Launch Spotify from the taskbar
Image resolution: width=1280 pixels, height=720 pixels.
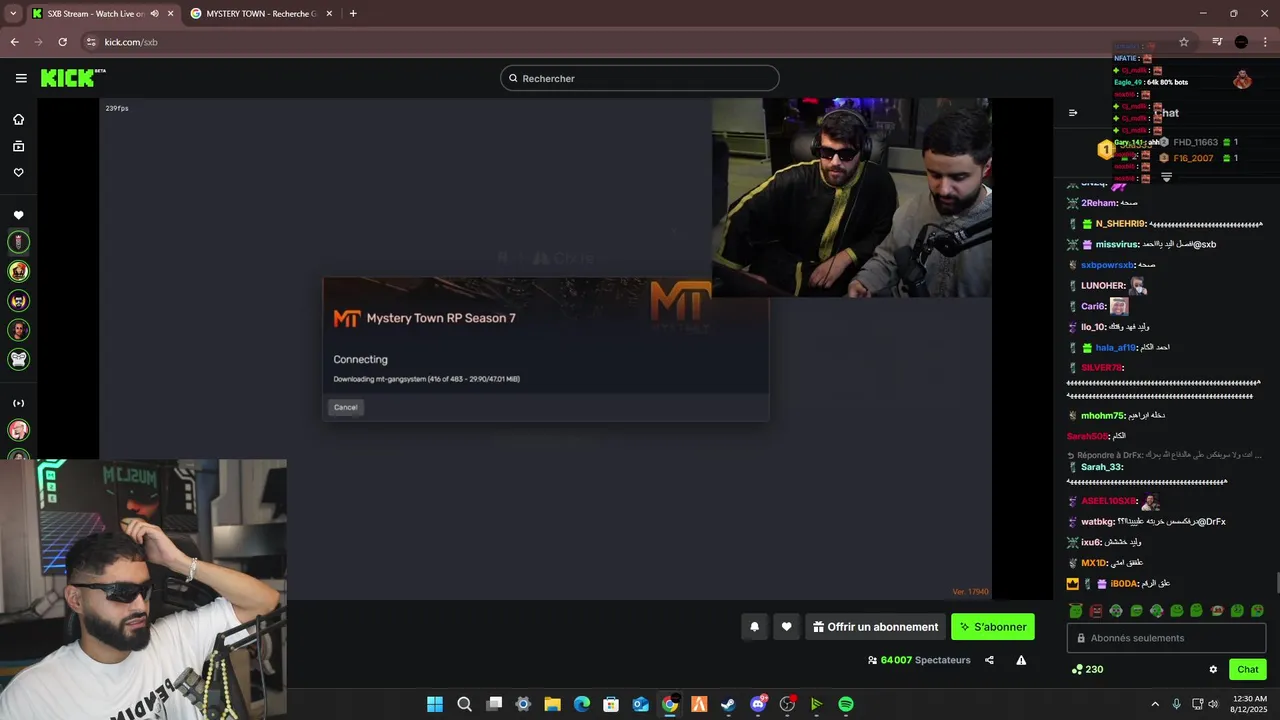click(x=846, y=704)
